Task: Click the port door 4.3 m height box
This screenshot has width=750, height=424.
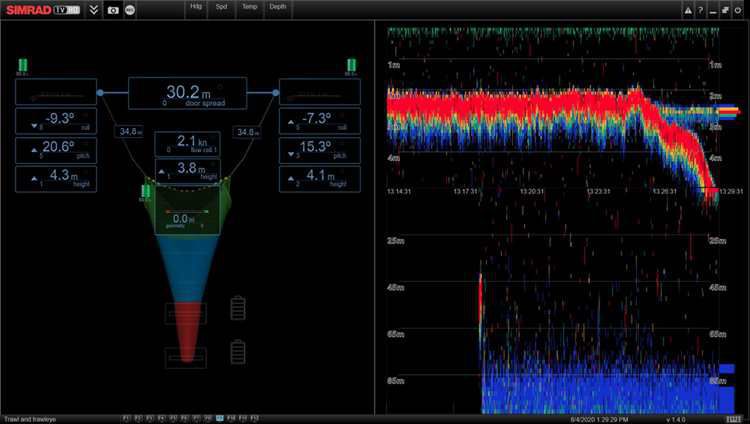Action: point(56,179)
